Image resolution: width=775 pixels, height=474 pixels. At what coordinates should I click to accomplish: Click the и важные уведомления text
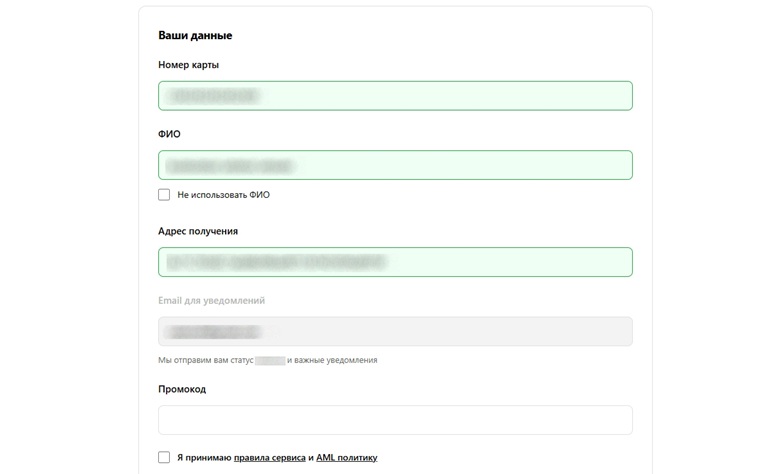pyautogui.click(x=332, y=360)
